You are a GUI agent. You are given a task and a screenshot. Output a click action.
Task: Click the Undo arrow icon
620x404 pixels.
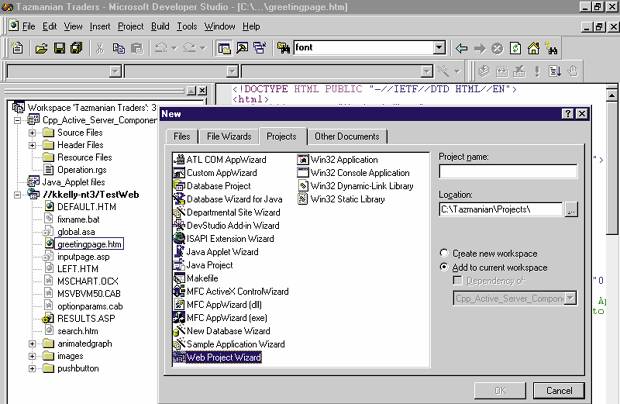point(161,48)
